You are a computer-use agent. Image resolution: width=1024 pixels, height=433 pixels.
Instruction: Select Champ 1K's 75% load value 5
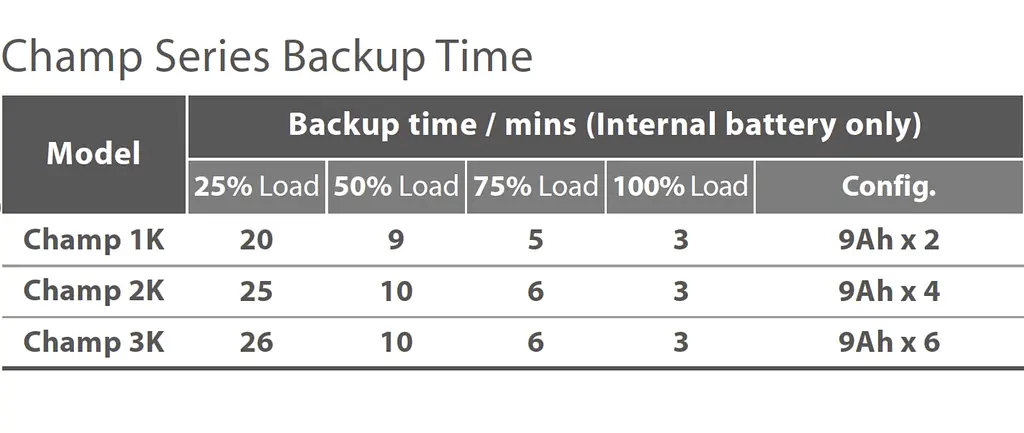pyautogui.click(x=536, y=240)
